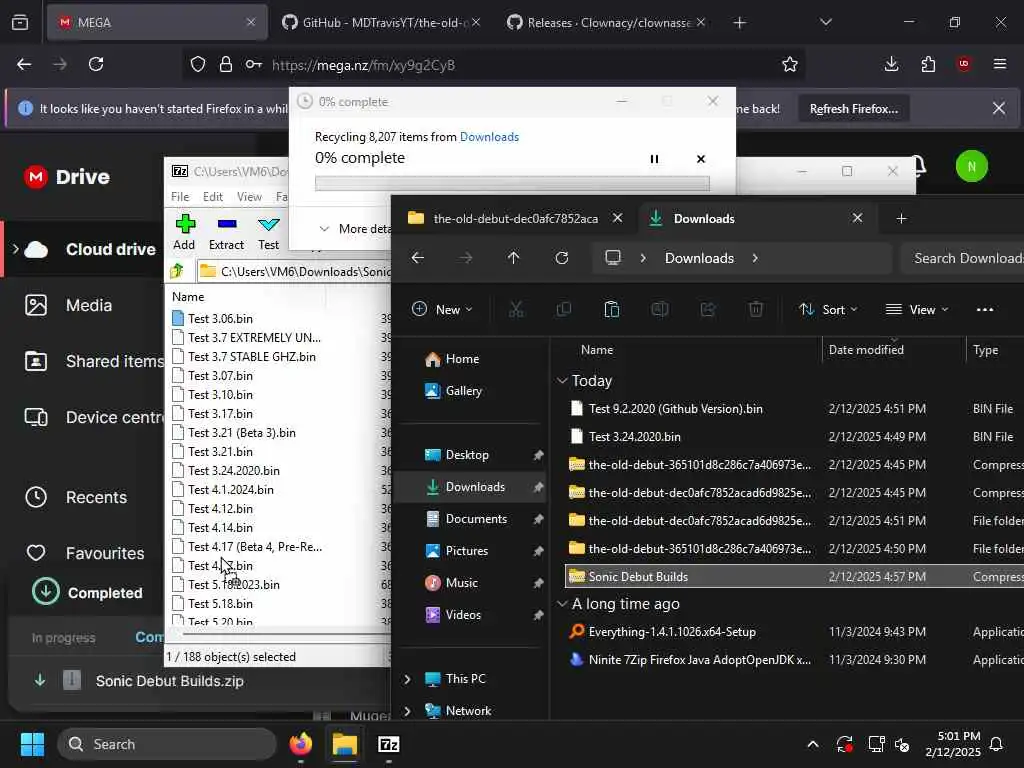Open Downloads link in recycle dialog
The height and width of the screenshot is (768, 1024).
coord(489,136)
